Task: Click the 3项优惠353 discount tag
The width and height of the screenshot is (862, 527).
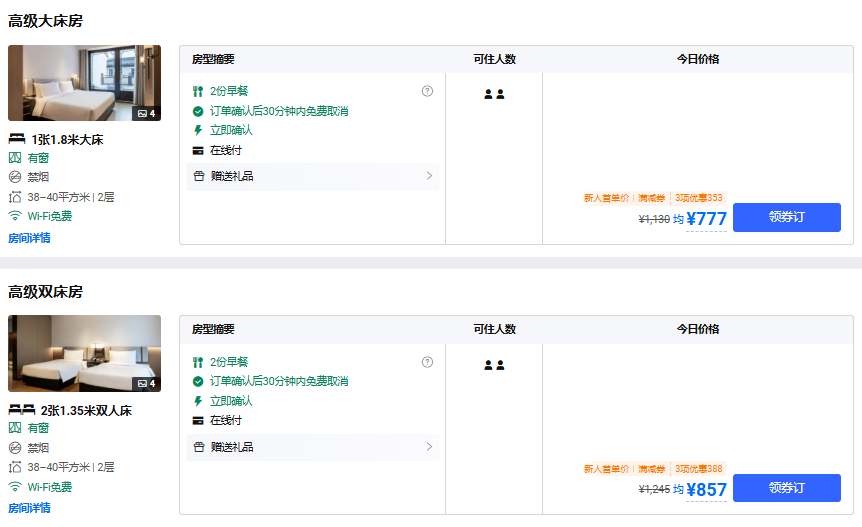Action: pos(699,198)
